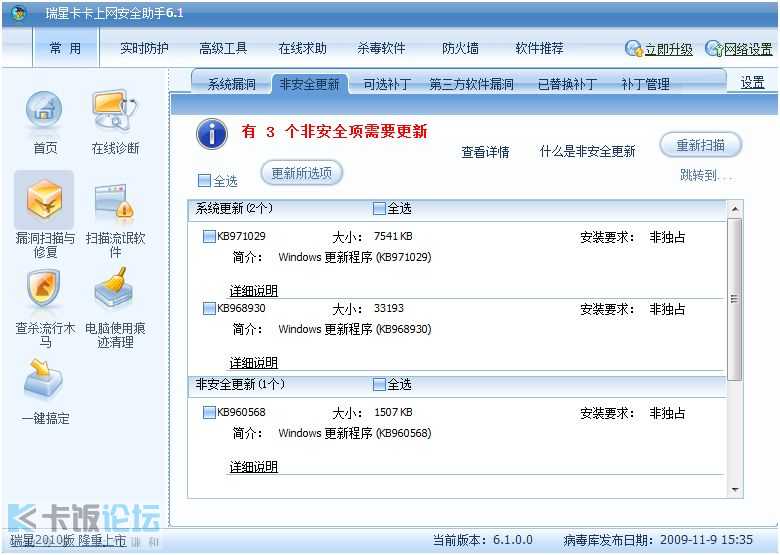Toggle 全选 in the 系统更新 header
The width and height of the screenshot is (780, 555).
379,208
